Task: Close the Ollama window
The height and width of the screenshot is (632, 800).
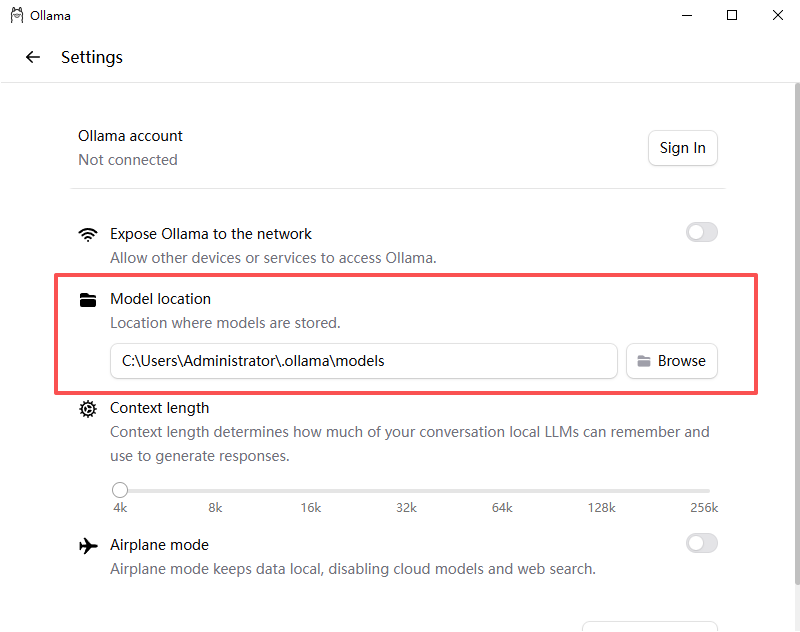Action: click(778, 15)
